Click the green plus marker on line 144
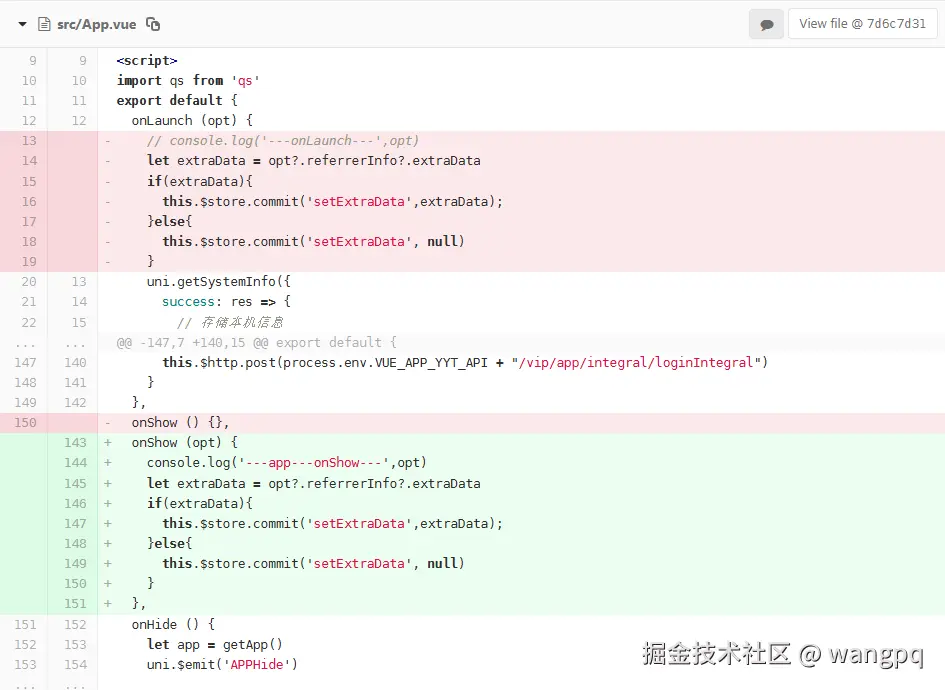Screen dimensions: 945x690 click(107, 462)
